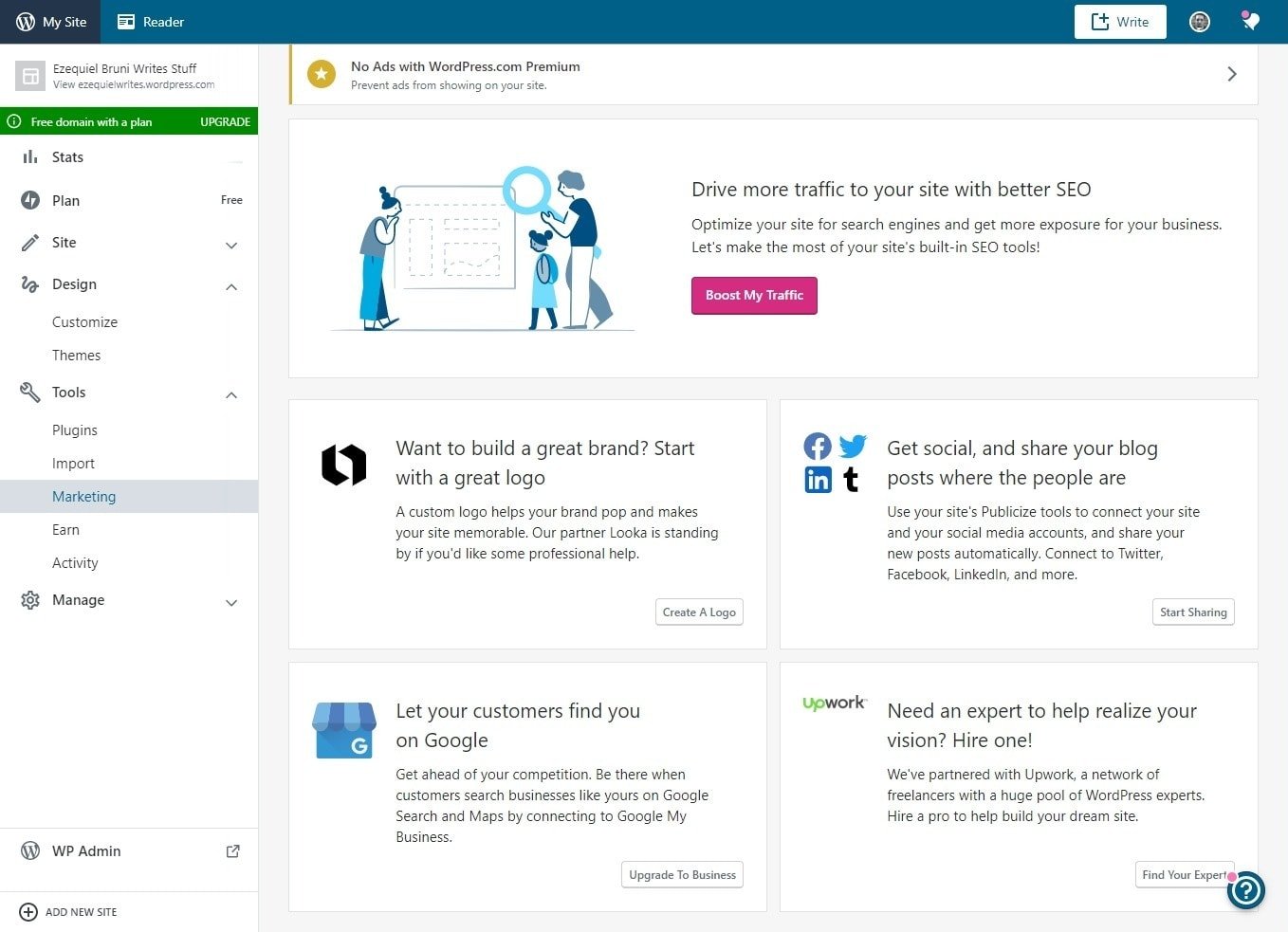Open the Reader icon in top bar

click(126, 22)
